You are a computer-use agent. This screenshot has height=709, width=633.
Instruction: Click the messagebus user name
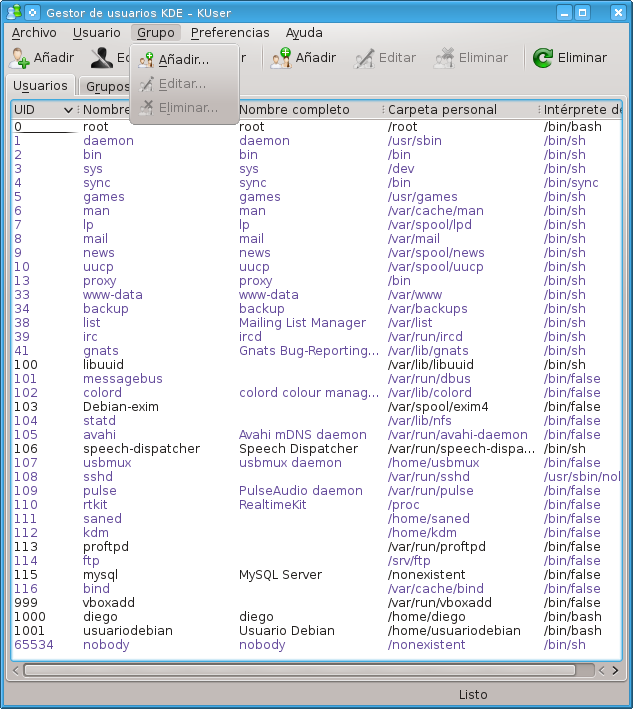tap(123, 379)
